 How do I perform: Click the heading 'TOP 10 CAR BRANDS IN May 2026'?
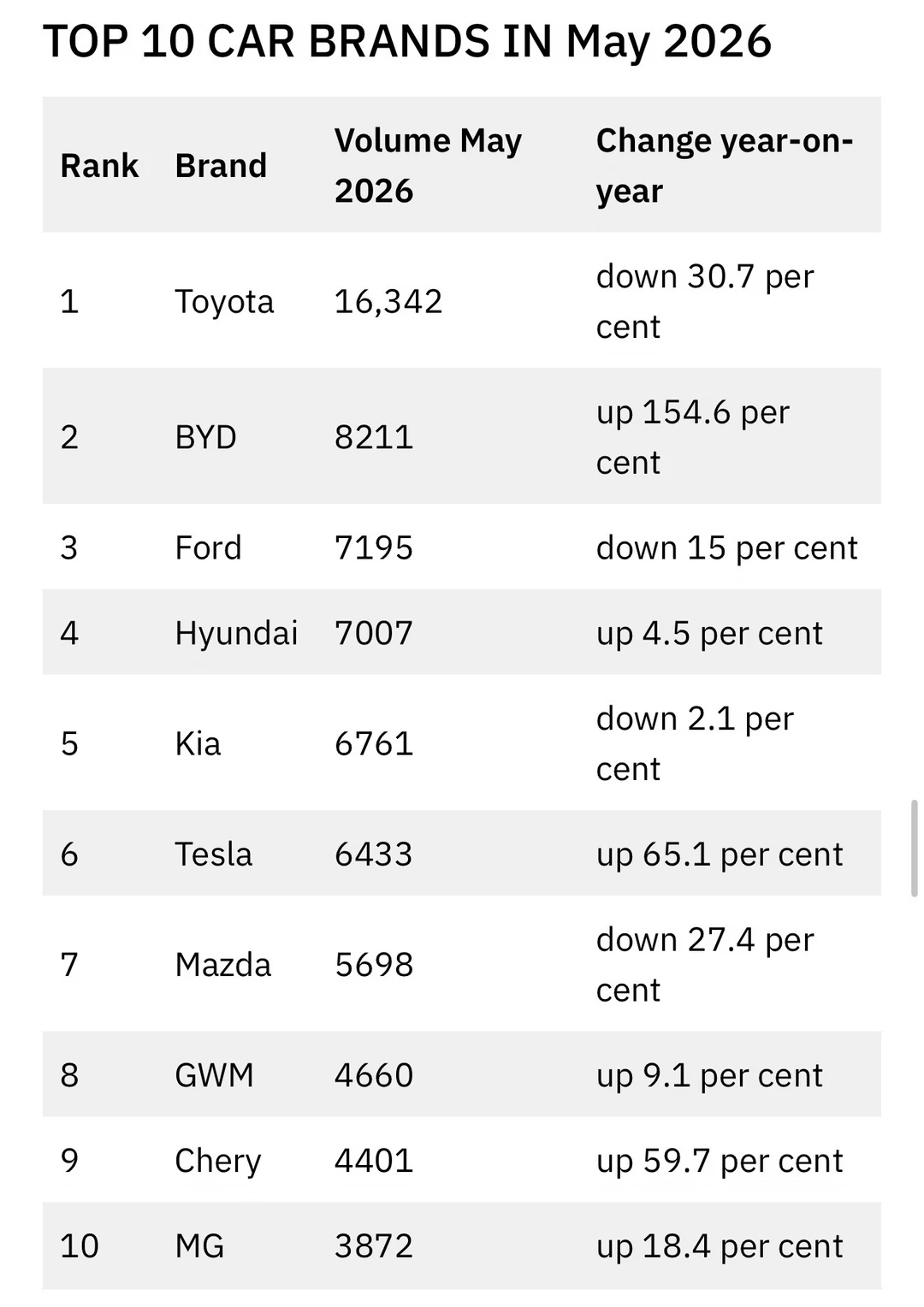[407, 41]
